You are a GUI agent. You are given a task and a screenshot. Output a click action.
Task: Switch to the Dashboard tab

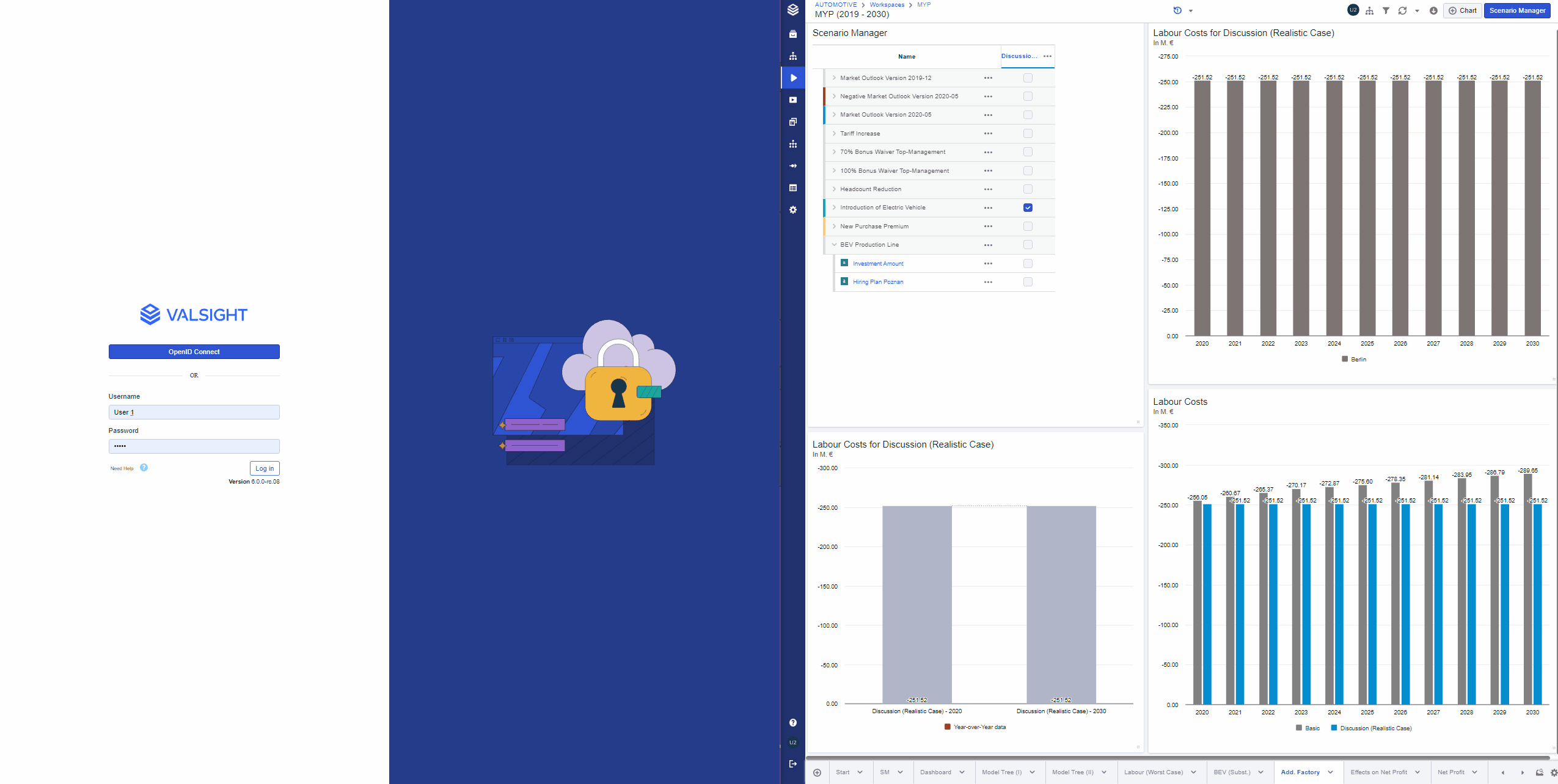[935, 772]
